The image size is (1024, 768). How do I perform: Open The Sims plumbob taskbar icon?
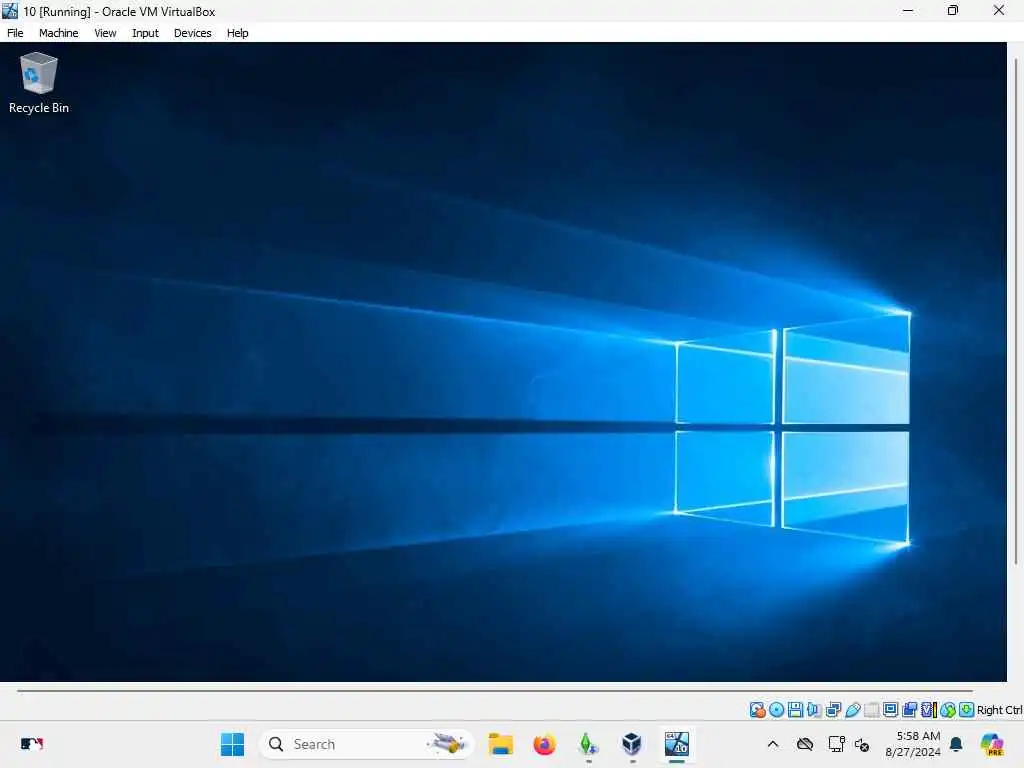(588, 744)
